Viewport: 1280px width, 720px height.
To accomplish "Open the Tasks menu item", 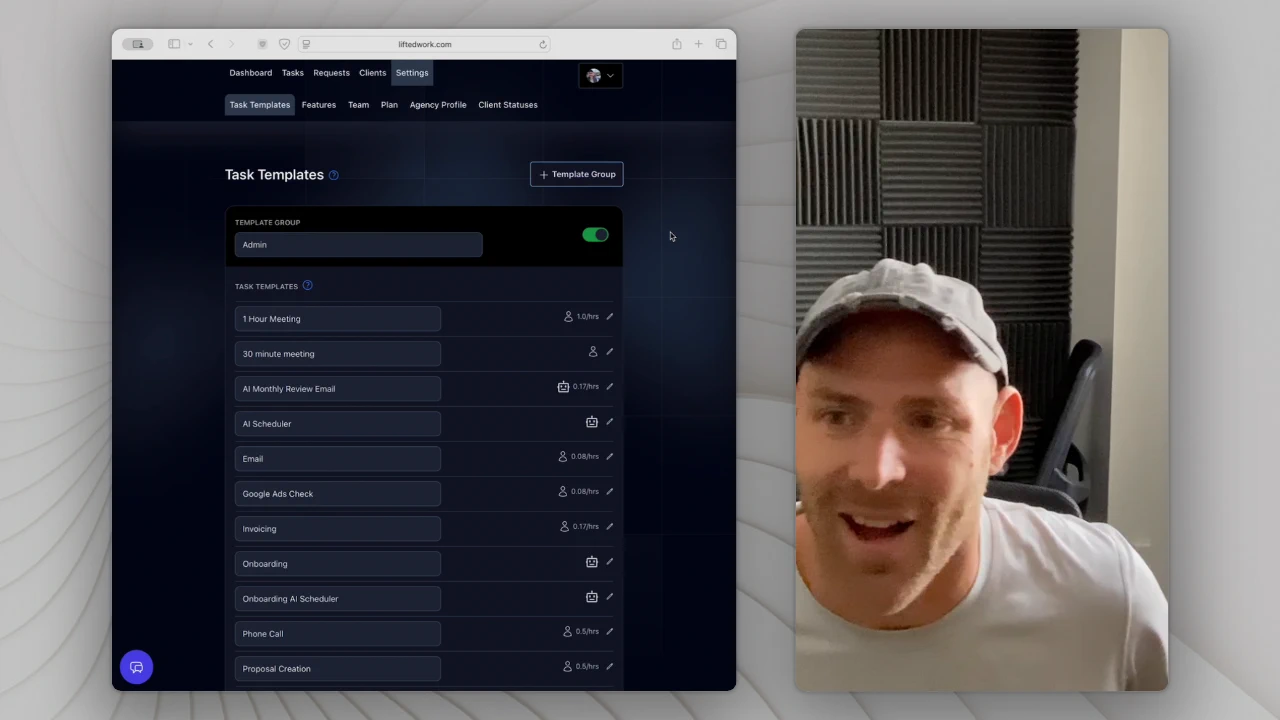I will tap(293, 73).
